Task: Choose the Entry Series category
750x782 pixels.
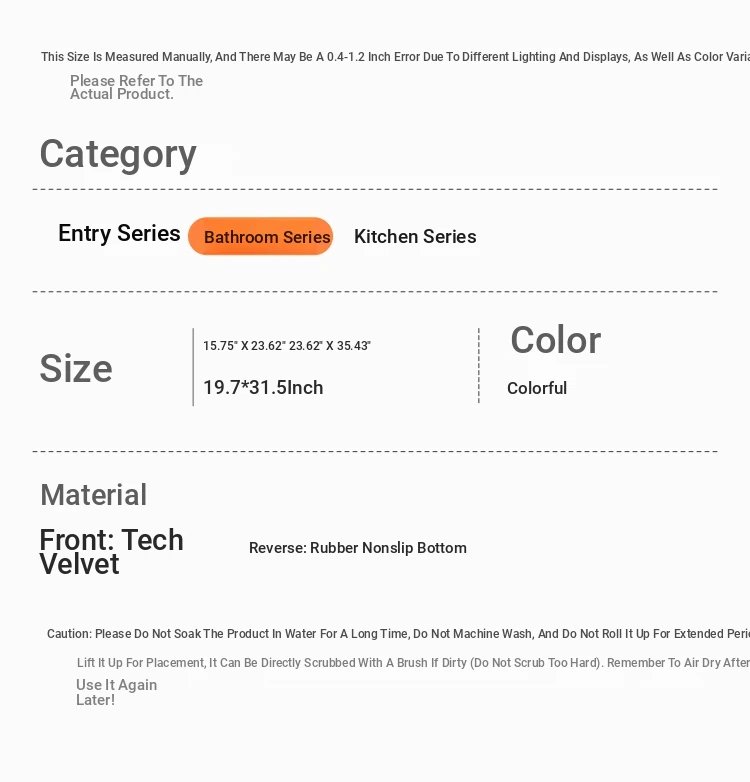Action: click(119, 233)
